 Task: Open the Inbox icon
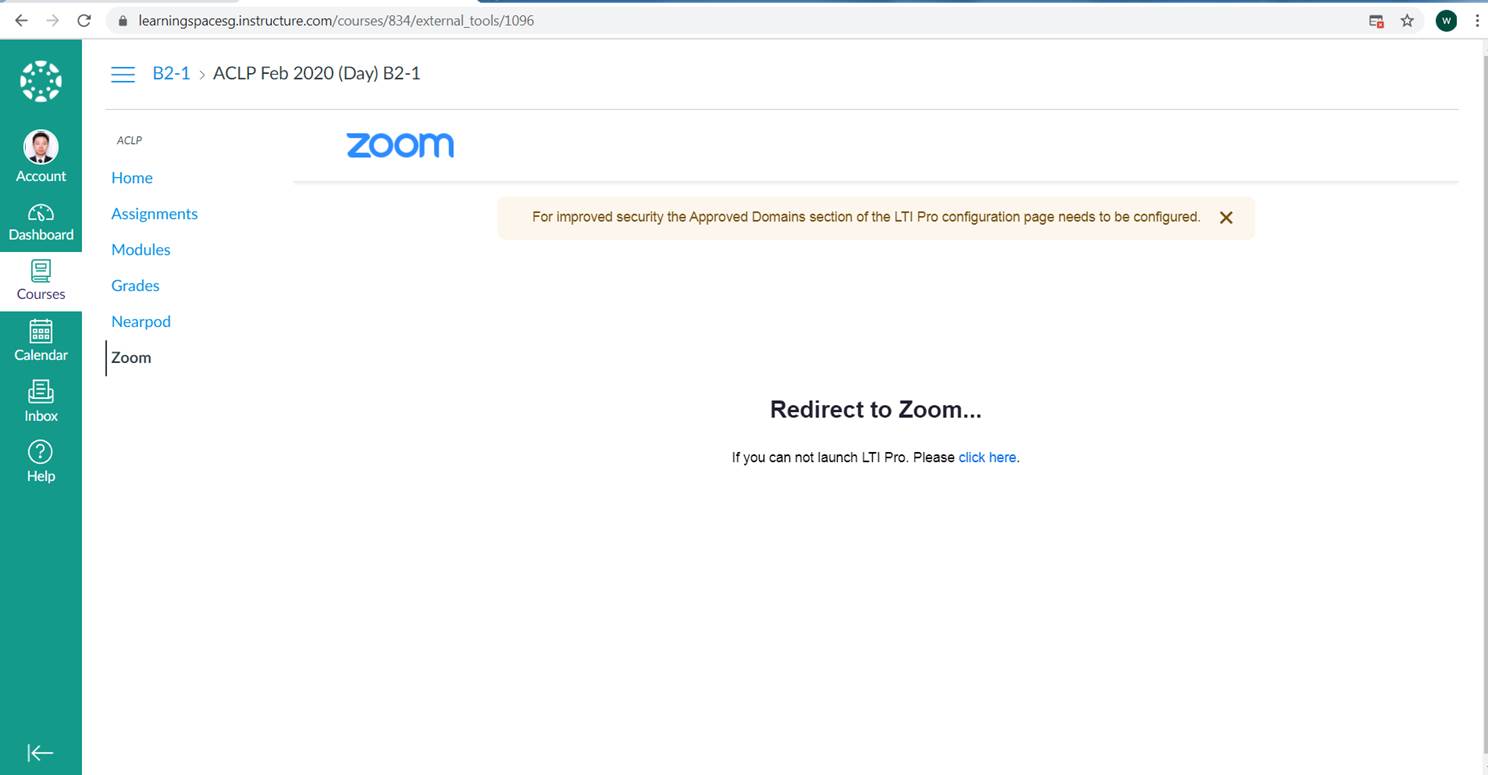tap(41, 391)
